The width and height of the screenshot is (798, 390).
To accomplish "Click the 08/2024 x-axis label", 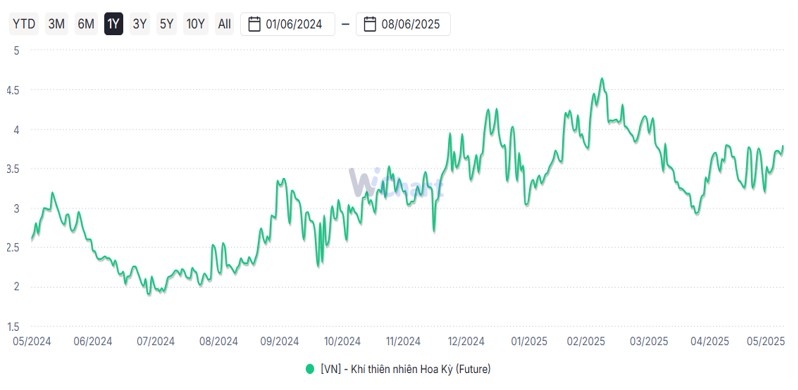I will [218, 341].
